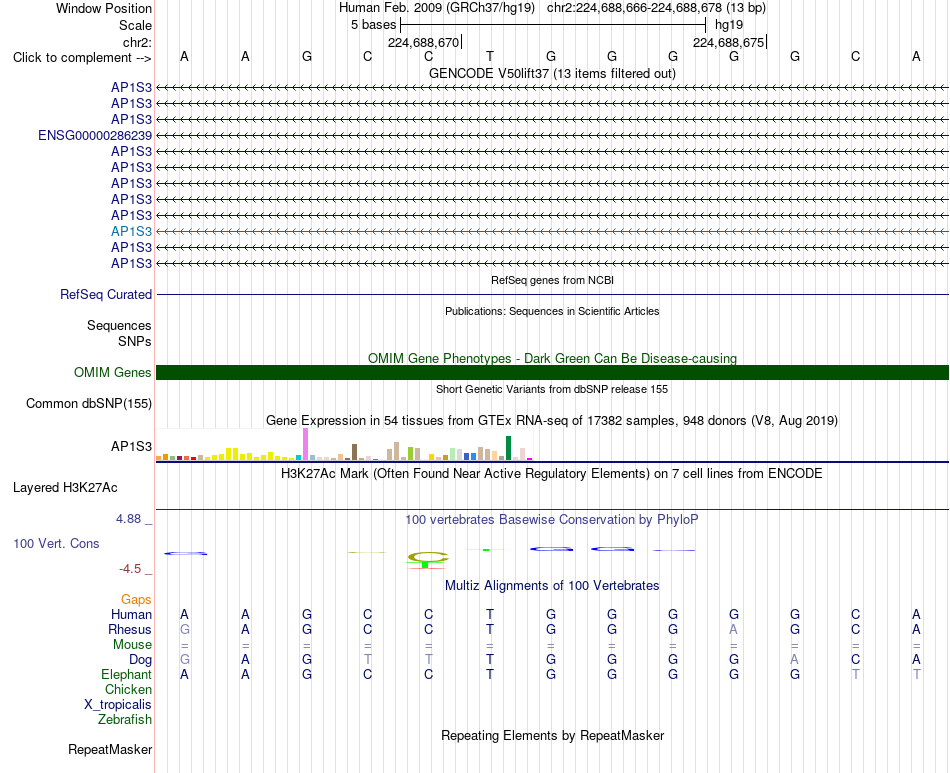Click the tall violet bar in GTEx chart

[305, 444]
